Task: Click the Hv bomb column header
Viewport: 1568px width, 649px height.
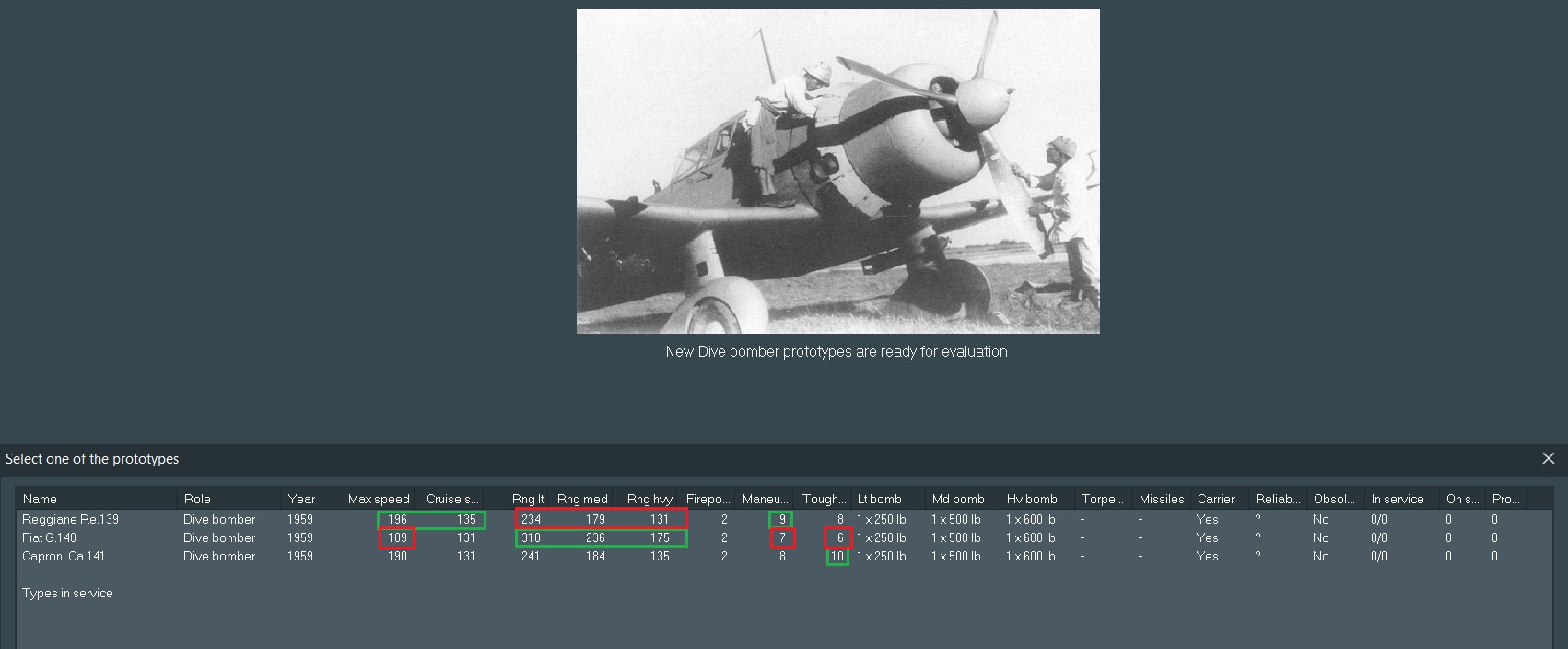Action: coord(1038,499)
